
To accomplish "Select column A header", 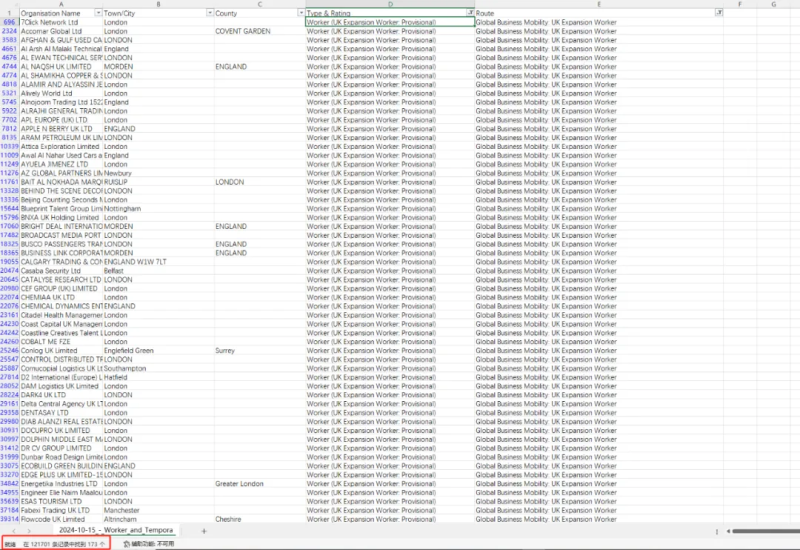I will click(61, 4).
